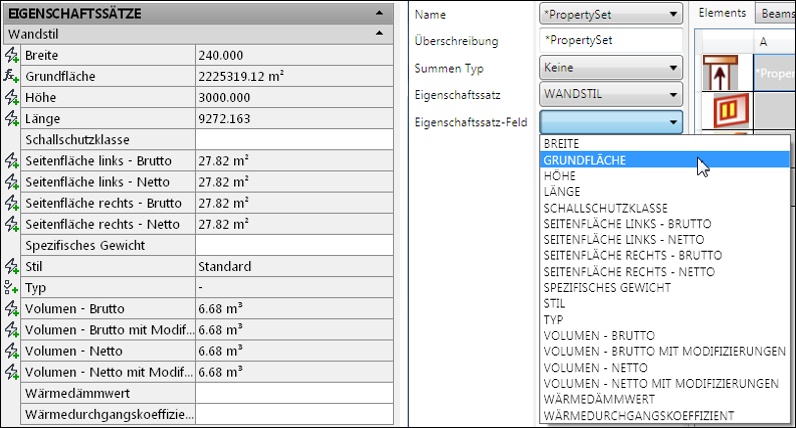Choose GRUNDFLÄCHE from the dropdown list
Viewport: 796px width, 428px height.
[665, 160]
